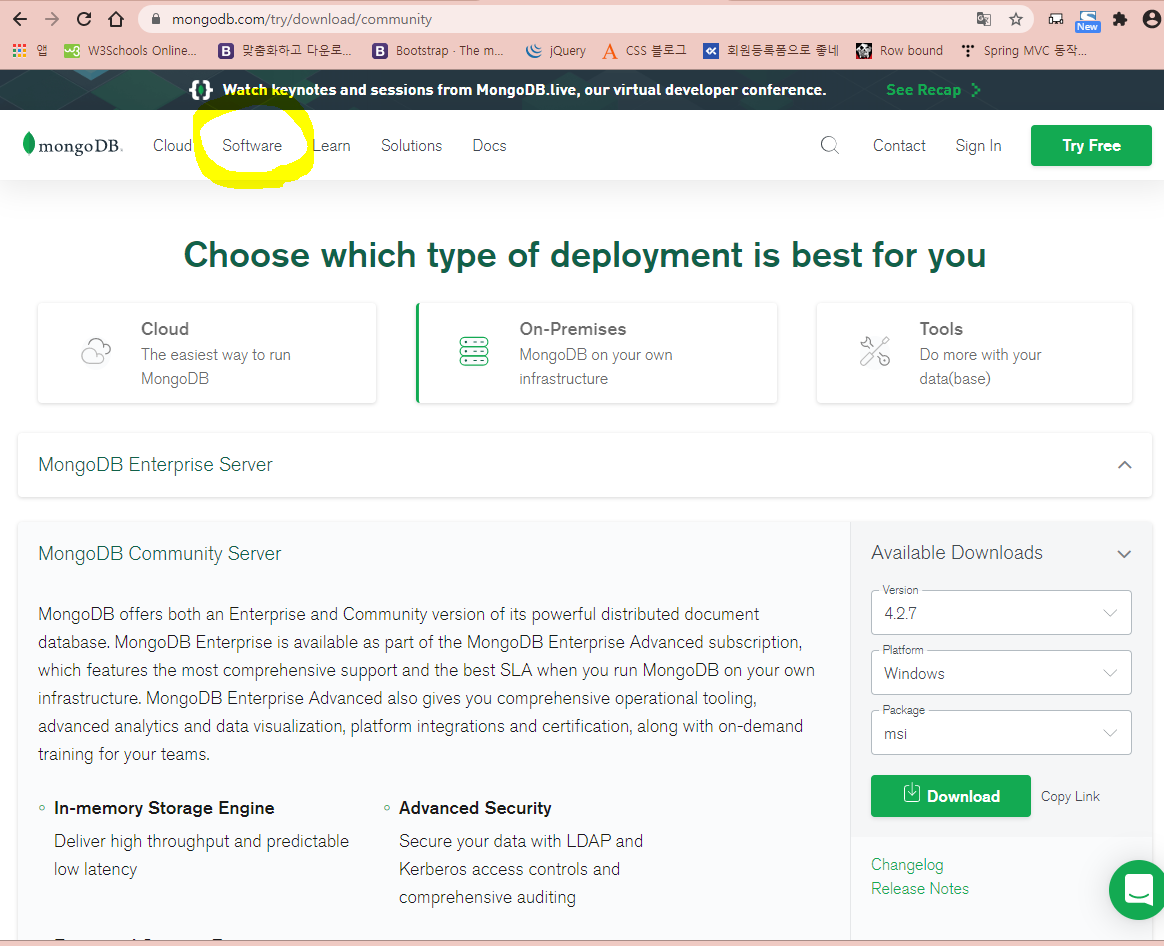The width and height of the screenshot is (1164, 946).
Task: Open the jQuery bookmark
Action: tap(555, 50)
